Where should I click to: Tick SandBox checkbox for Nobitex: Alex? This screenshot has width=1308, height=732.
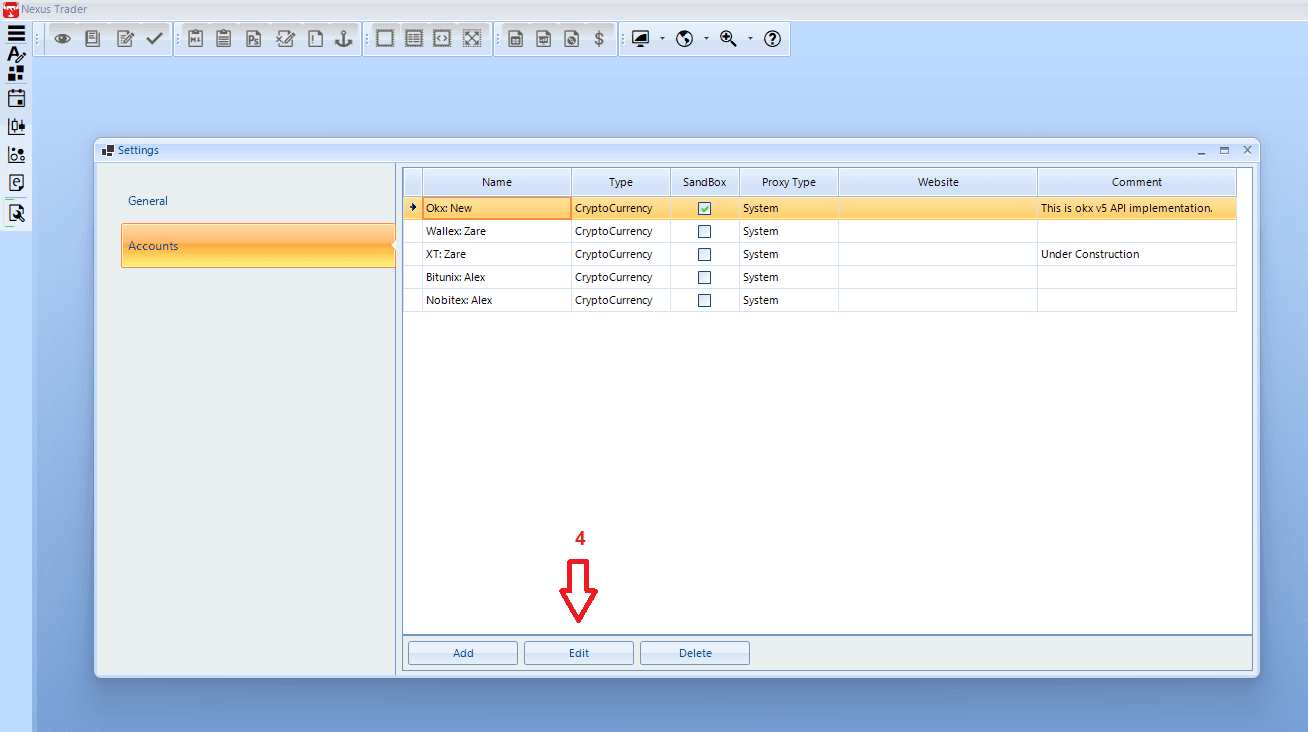click(x=704, y=300)
